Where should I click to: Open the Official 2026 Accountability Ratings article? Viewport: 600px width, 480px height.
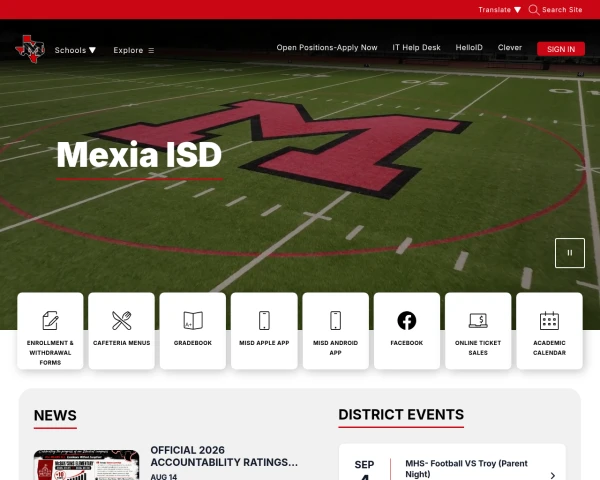[x=224, y=456]
